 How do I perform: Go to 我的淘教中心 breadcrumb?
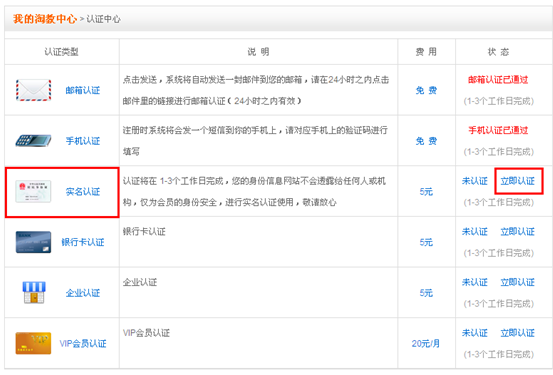(x=45, y=19)
